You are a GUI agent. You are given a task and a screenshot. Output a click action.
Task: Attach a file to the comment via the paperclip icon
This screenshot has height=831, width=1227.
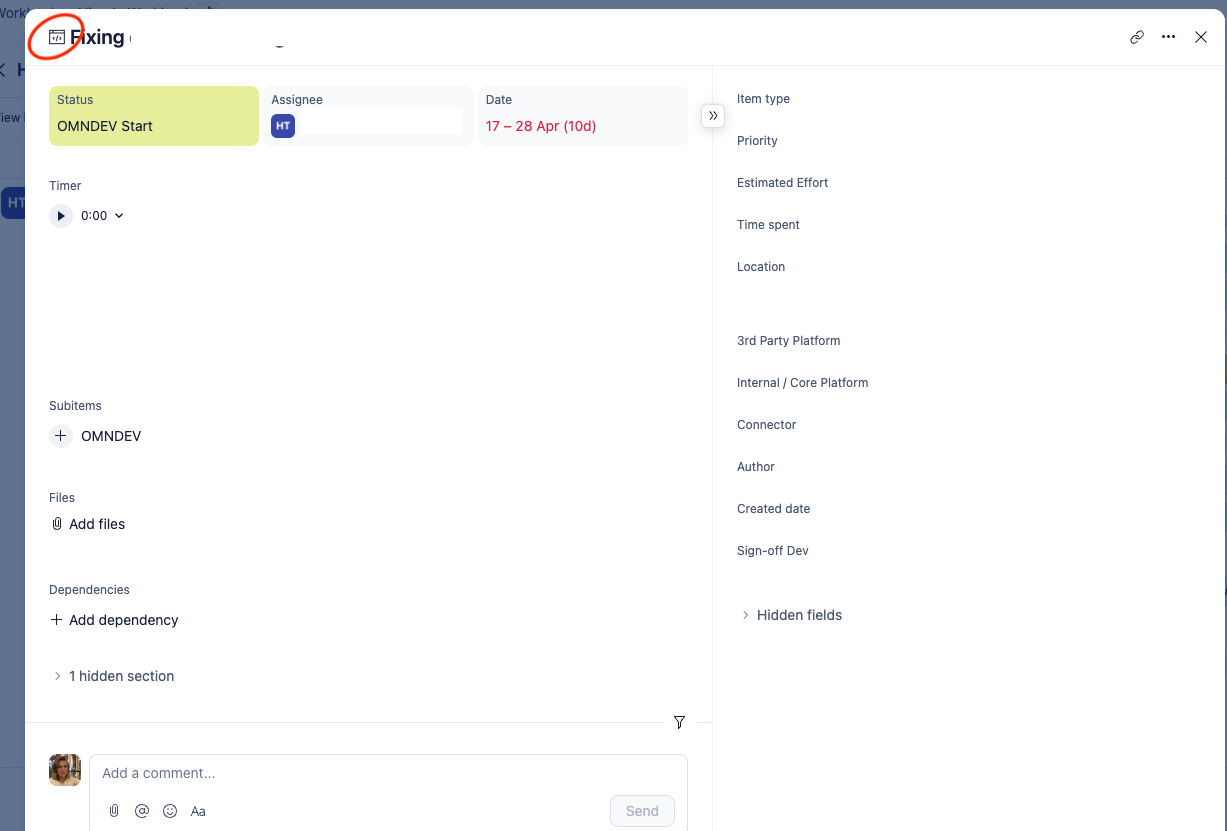pyautogui.click(x=114, y=811)
